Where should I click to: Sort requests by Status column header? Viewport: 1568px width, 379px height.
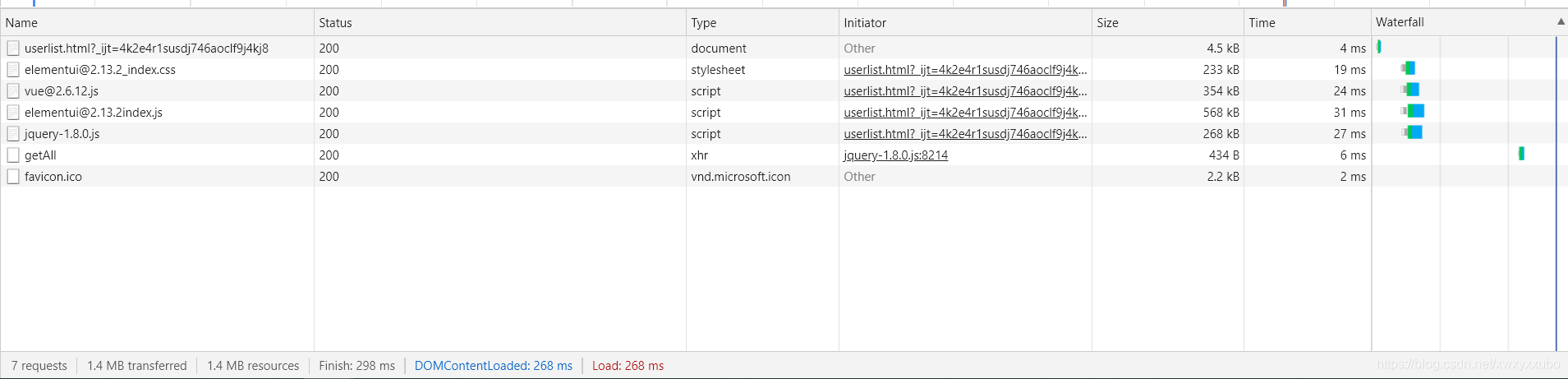pos(335,23)
